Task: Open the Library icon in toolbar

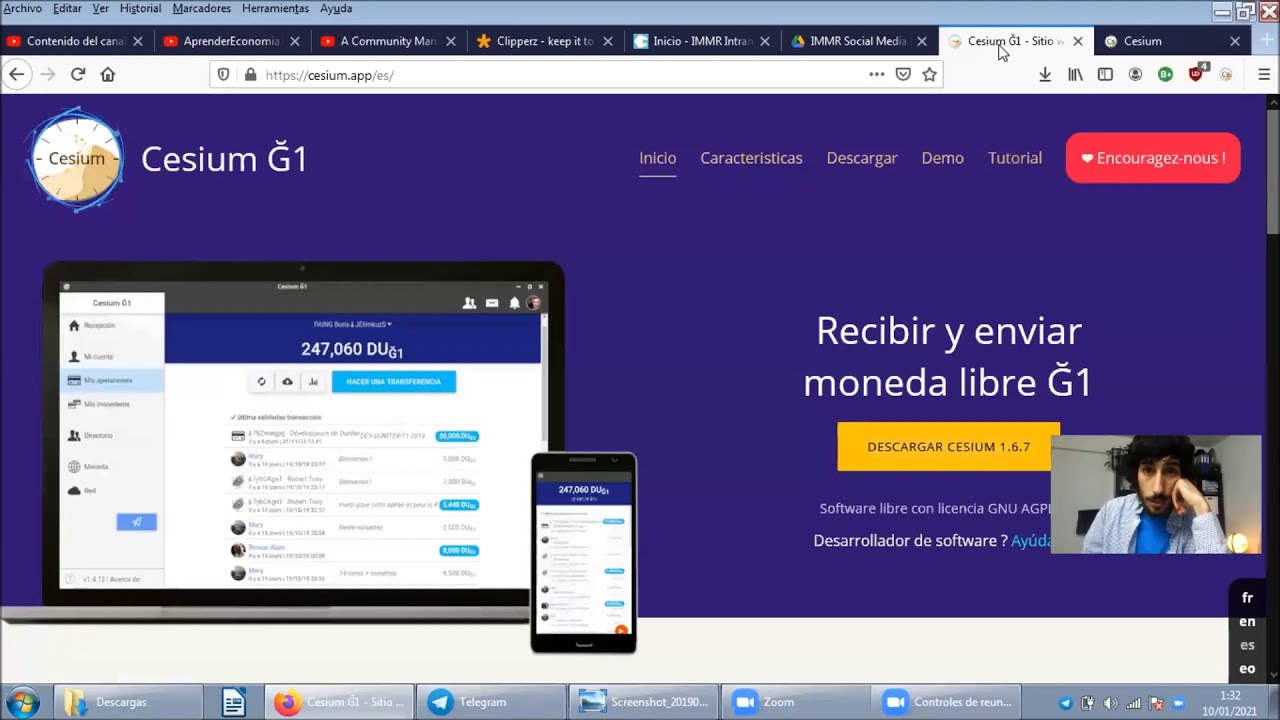Action: pyautogui.click(x=1075, y=74)
